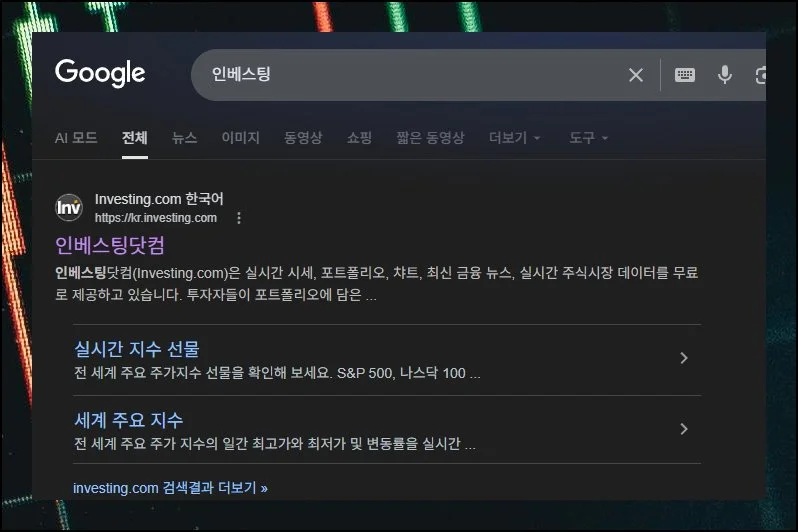Click the Google logo

click(100, 73)
